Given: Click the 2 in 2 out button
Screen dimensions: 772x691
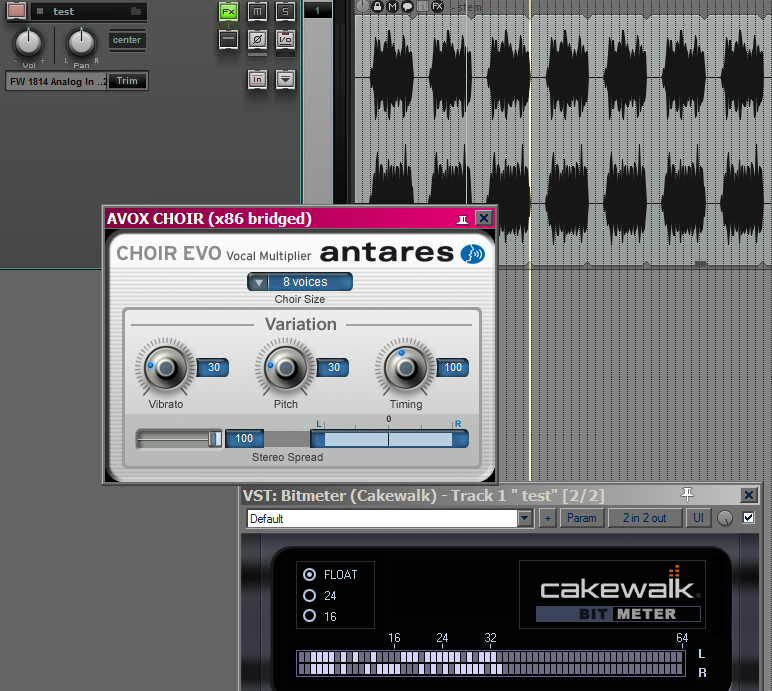Looking at the screenshot, I should (644, 518).
